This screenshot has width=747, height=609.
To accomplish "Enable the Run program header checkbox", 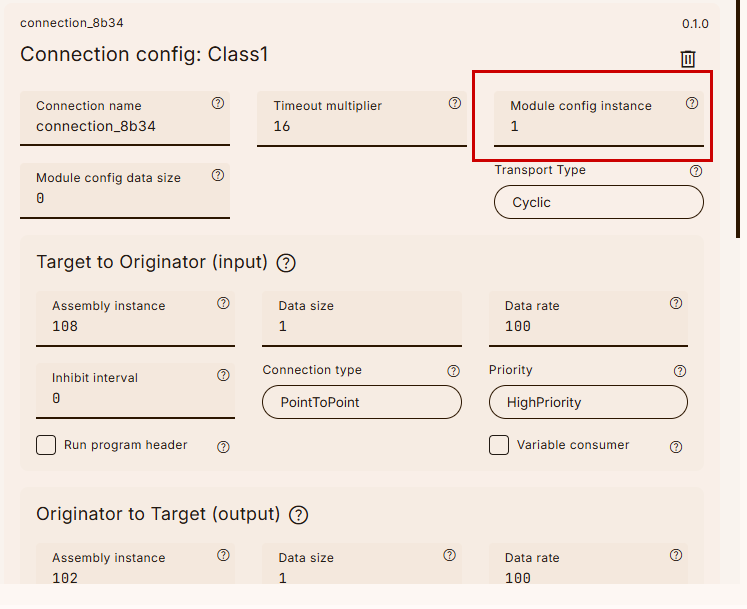I will [x=46, y=445].
